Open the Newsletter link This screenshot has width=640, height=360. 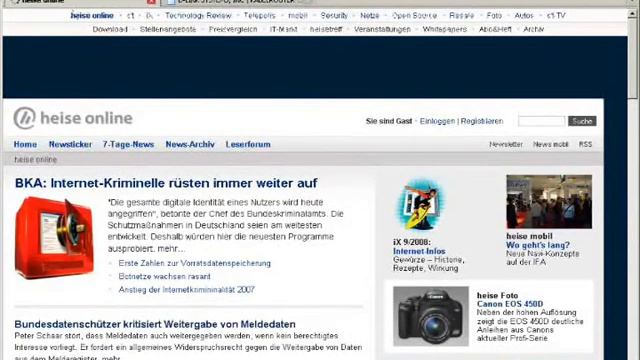[x=506, y=144]
